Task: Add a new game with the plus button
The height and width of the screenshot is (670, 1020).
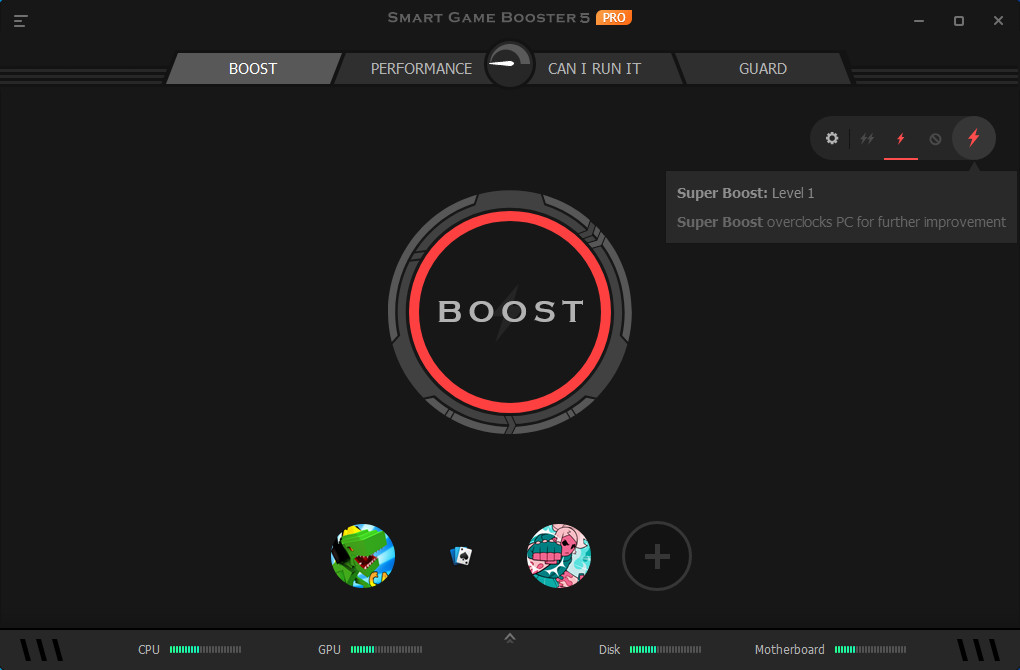Action: pos(656,555)
